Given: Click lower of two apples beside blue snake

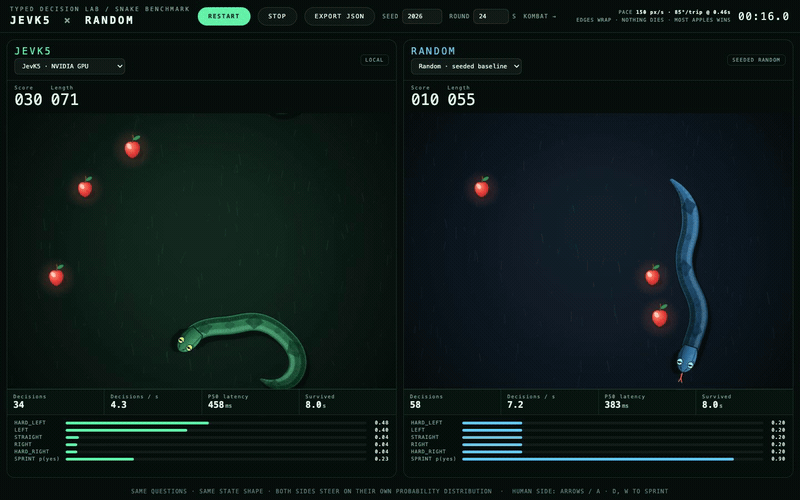Looking at the screenshot, I should [x=660, y=316].
